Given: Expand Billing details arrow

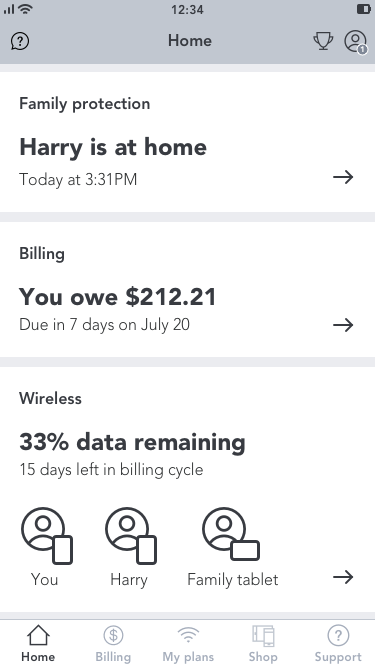Looking at the screenshot, I should (x=343, y=325).
